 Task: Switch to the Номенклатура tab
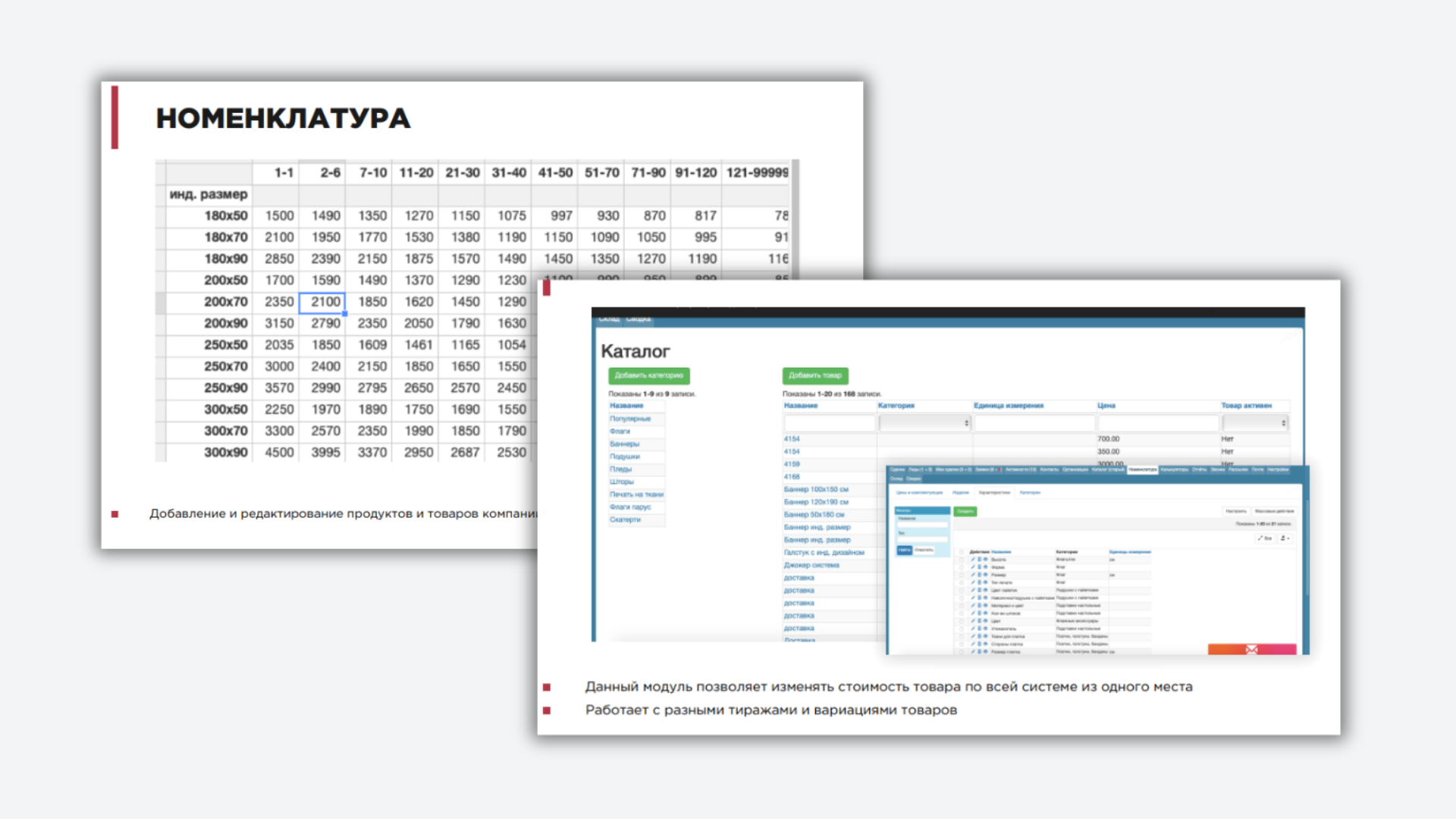pyautogui.click(x=1143, y=469)
